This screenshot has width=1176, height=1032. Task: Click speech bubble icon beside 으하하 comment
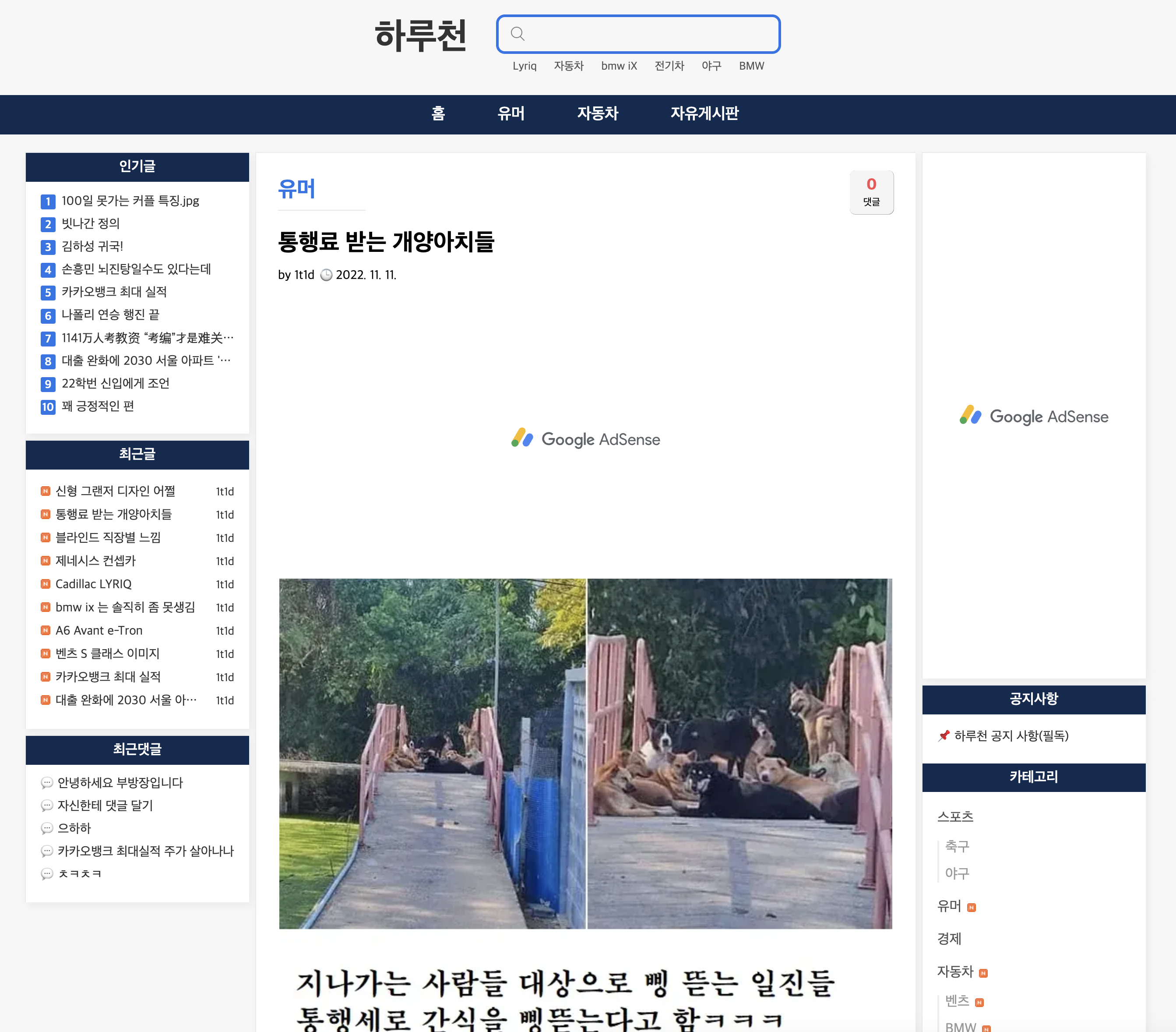[x=46, y=829]
